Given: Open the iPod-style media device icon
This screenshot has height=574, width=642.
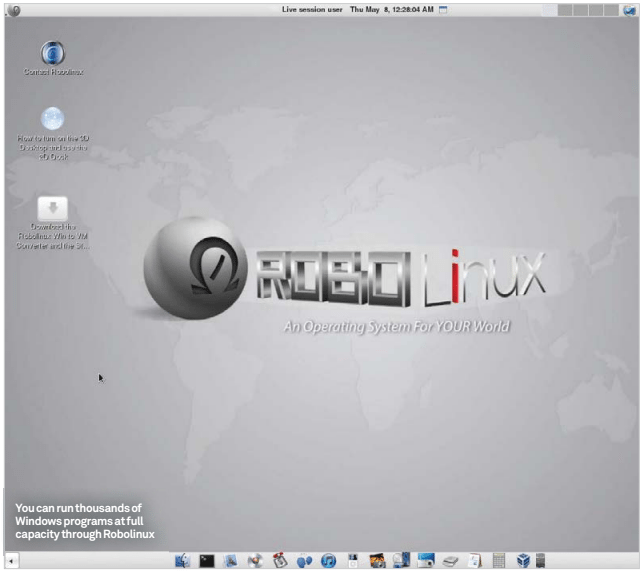Looking at the screenshot, I should click(x=353, y=560).
